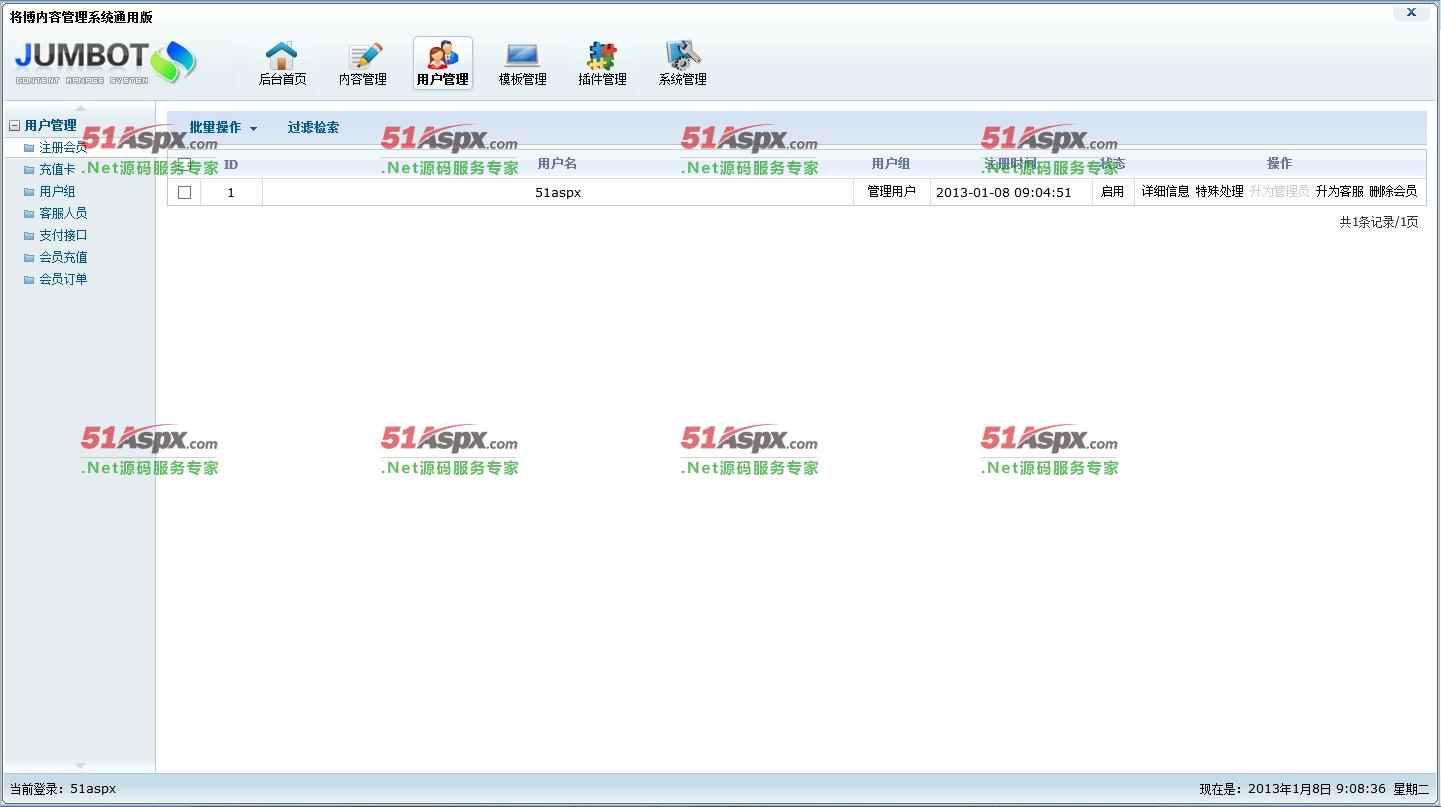Click the ID column header
This screenshot has height=807, width=1441.
point(231,164)
